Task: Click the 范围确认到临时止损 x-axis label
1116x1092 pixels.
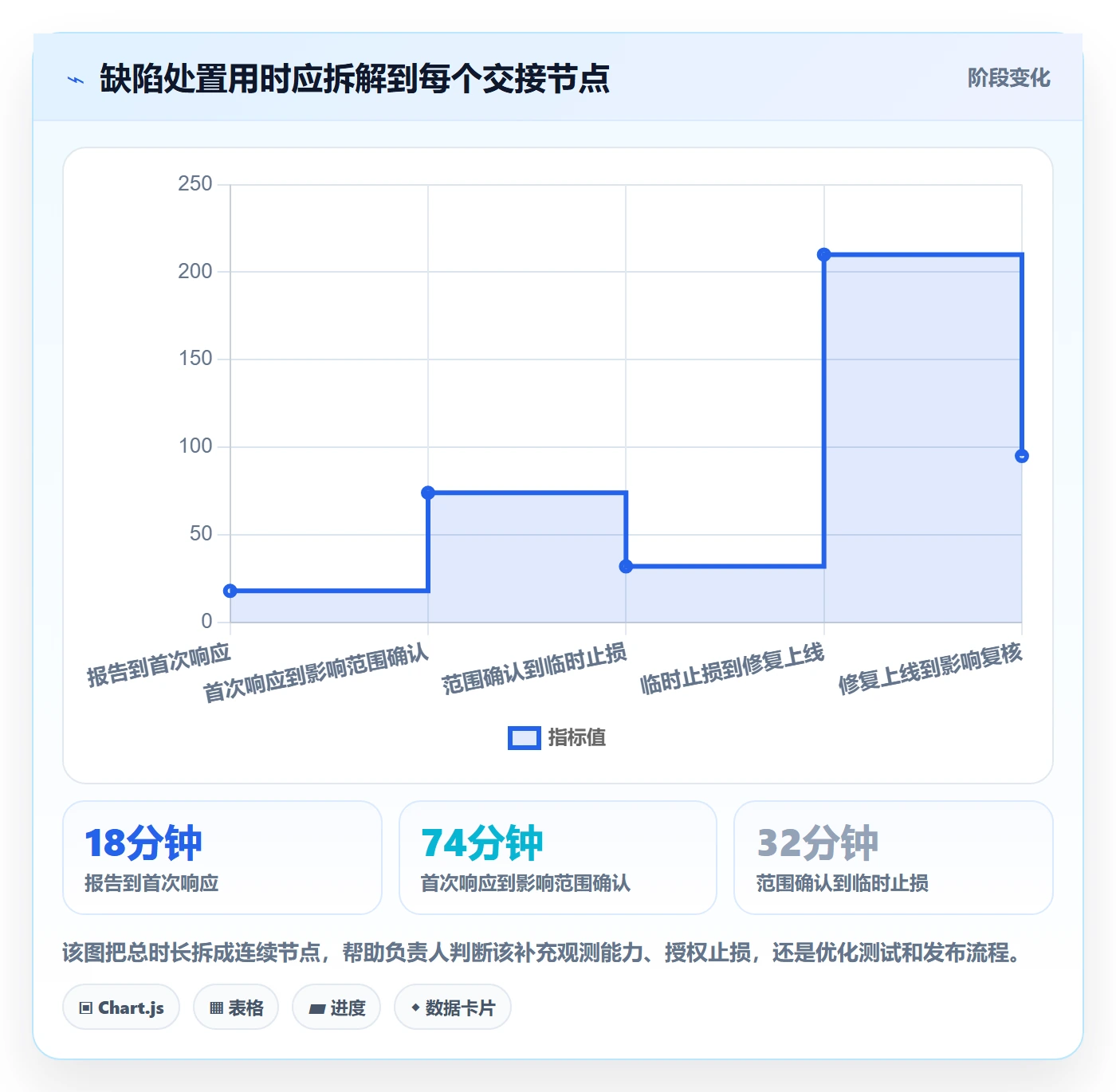Action: click(x=534, y=669)
